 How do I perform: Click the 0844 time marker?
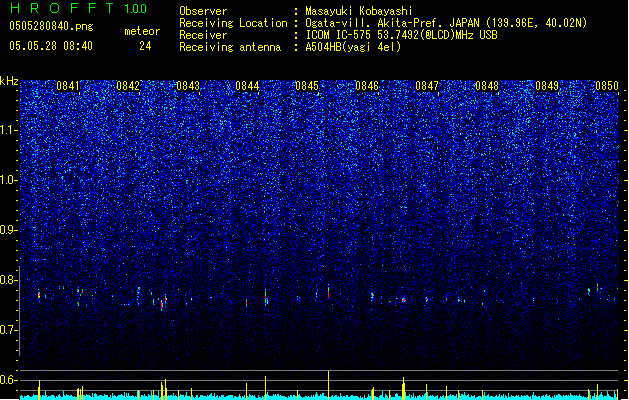(247, 86)
